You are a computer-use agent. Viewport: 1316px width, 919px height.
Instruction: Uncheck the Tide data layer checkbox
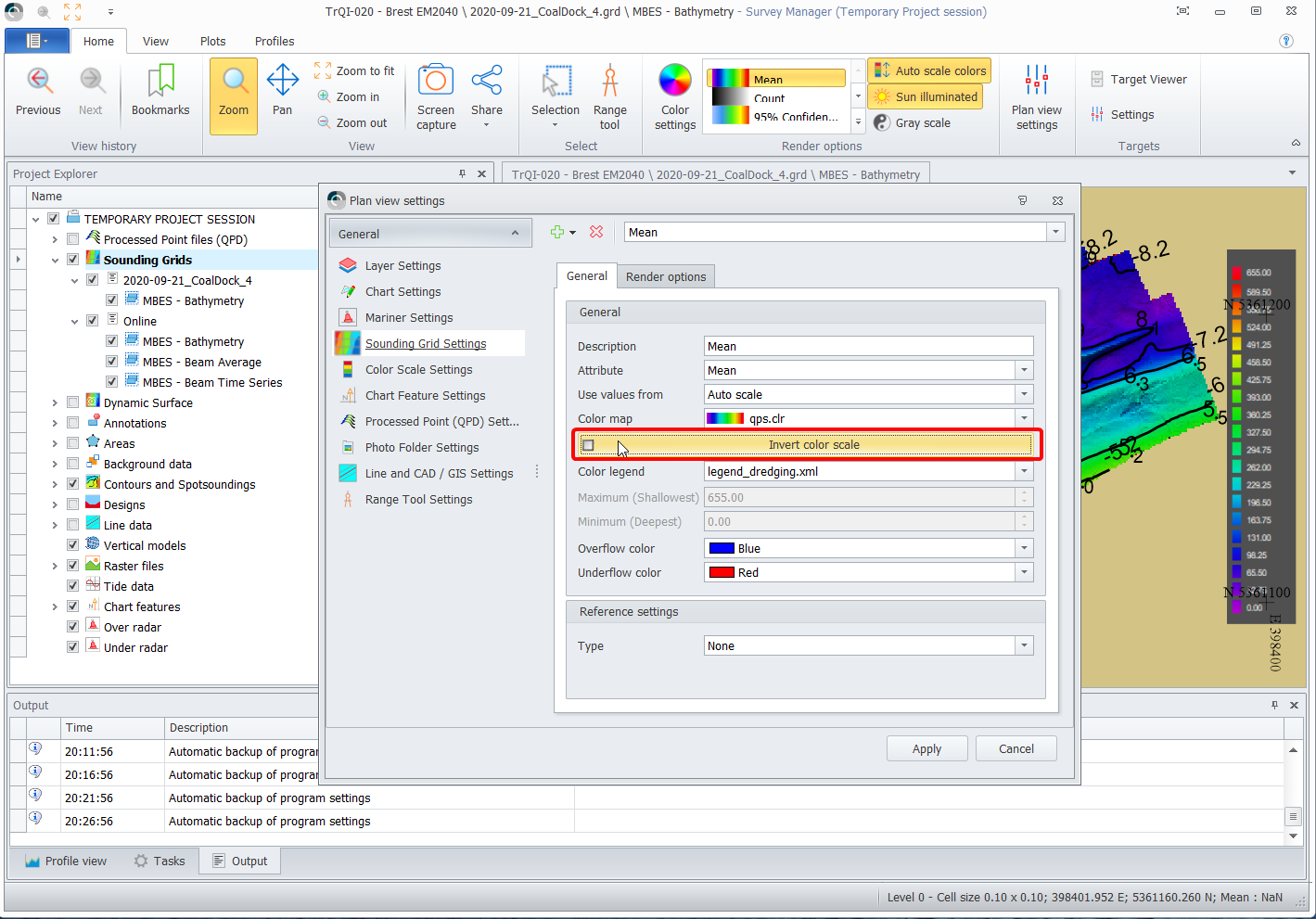[72, 586]
